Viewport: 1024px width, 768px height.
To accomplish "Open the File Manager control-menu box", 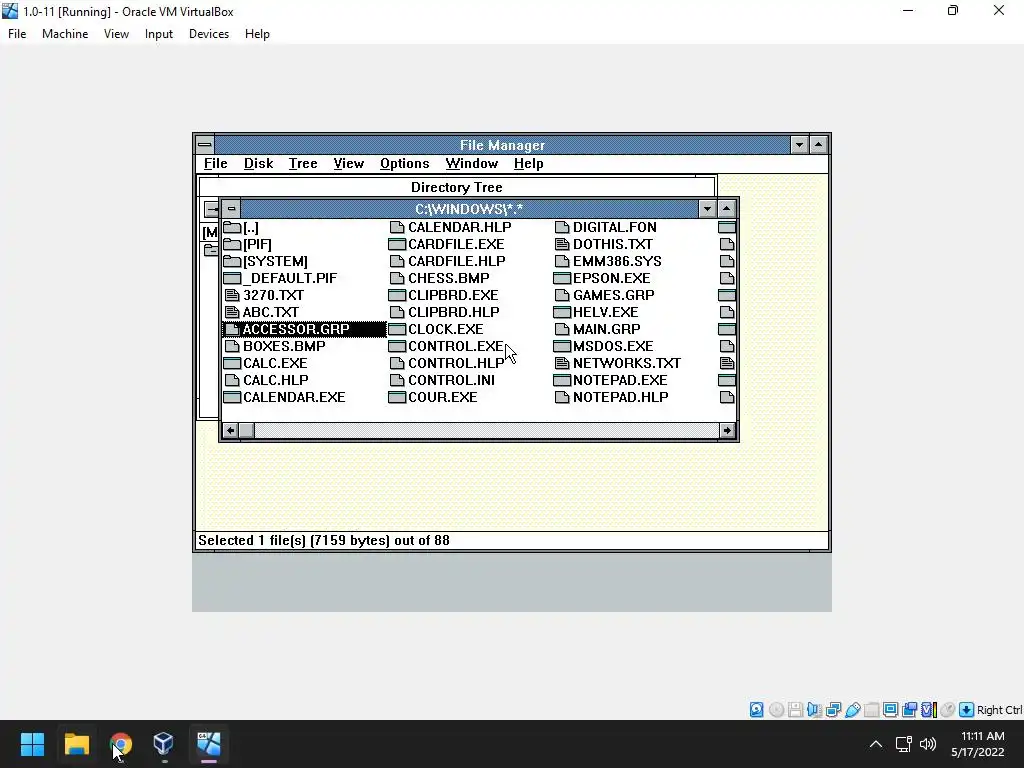I will [204, 145].
